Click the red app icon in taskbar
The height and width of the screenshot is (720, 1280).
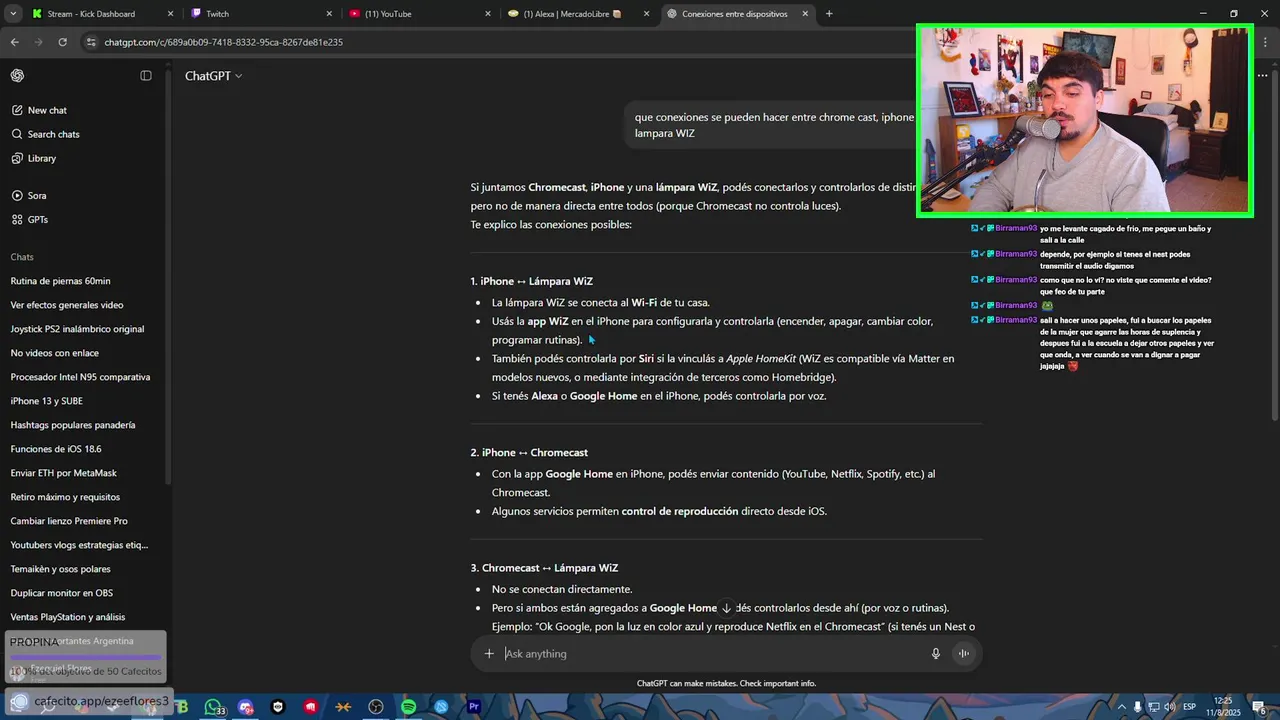point(311,707)
